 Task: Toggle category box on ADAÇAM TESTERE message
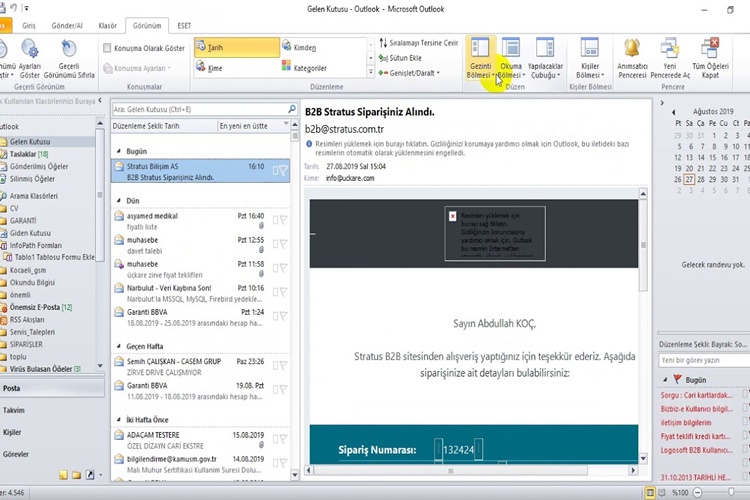[276, 439]
